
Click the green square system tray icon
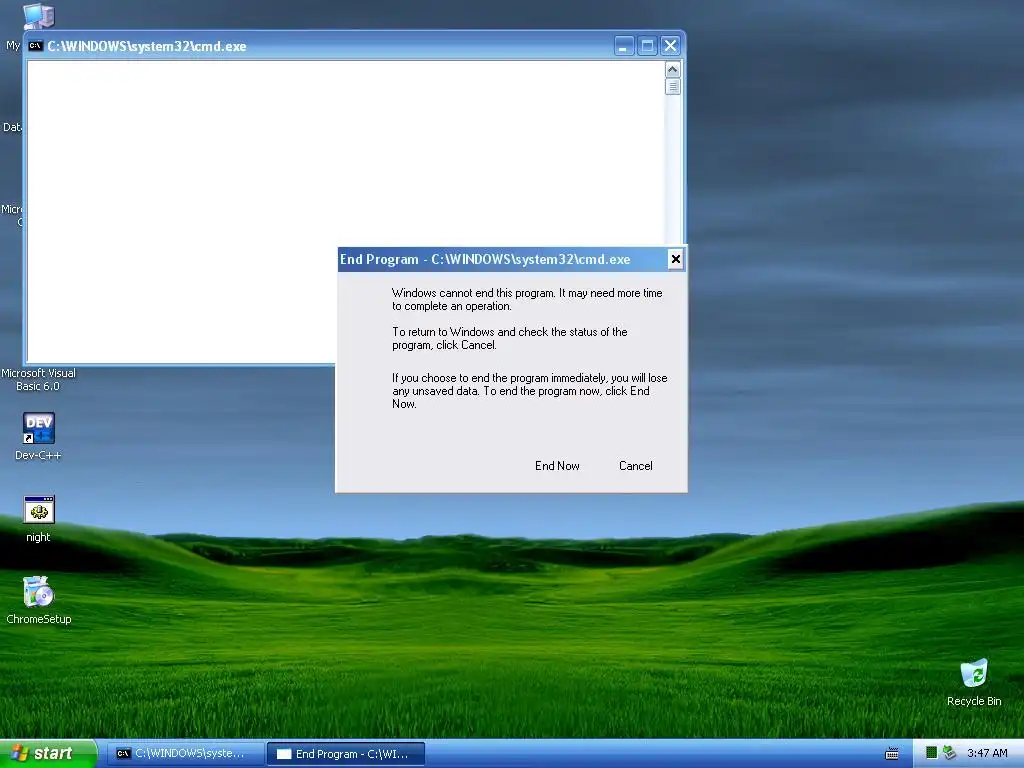pos(932,753)
